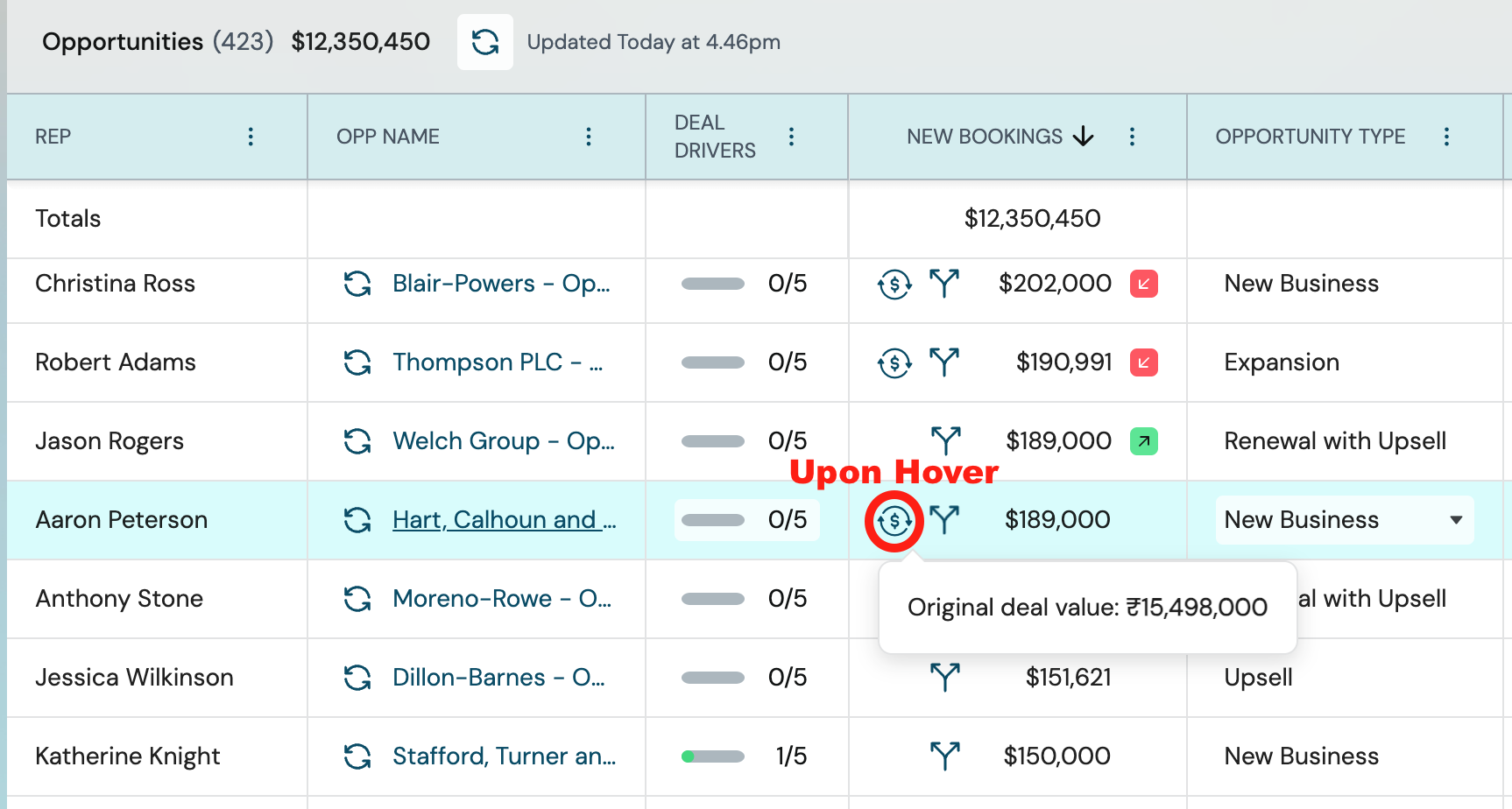This screenshot has width=1512, height=809.
Task: Click Expansion type in Robert Adams row
Action: pyautogui.click(x=1282, y=362)
